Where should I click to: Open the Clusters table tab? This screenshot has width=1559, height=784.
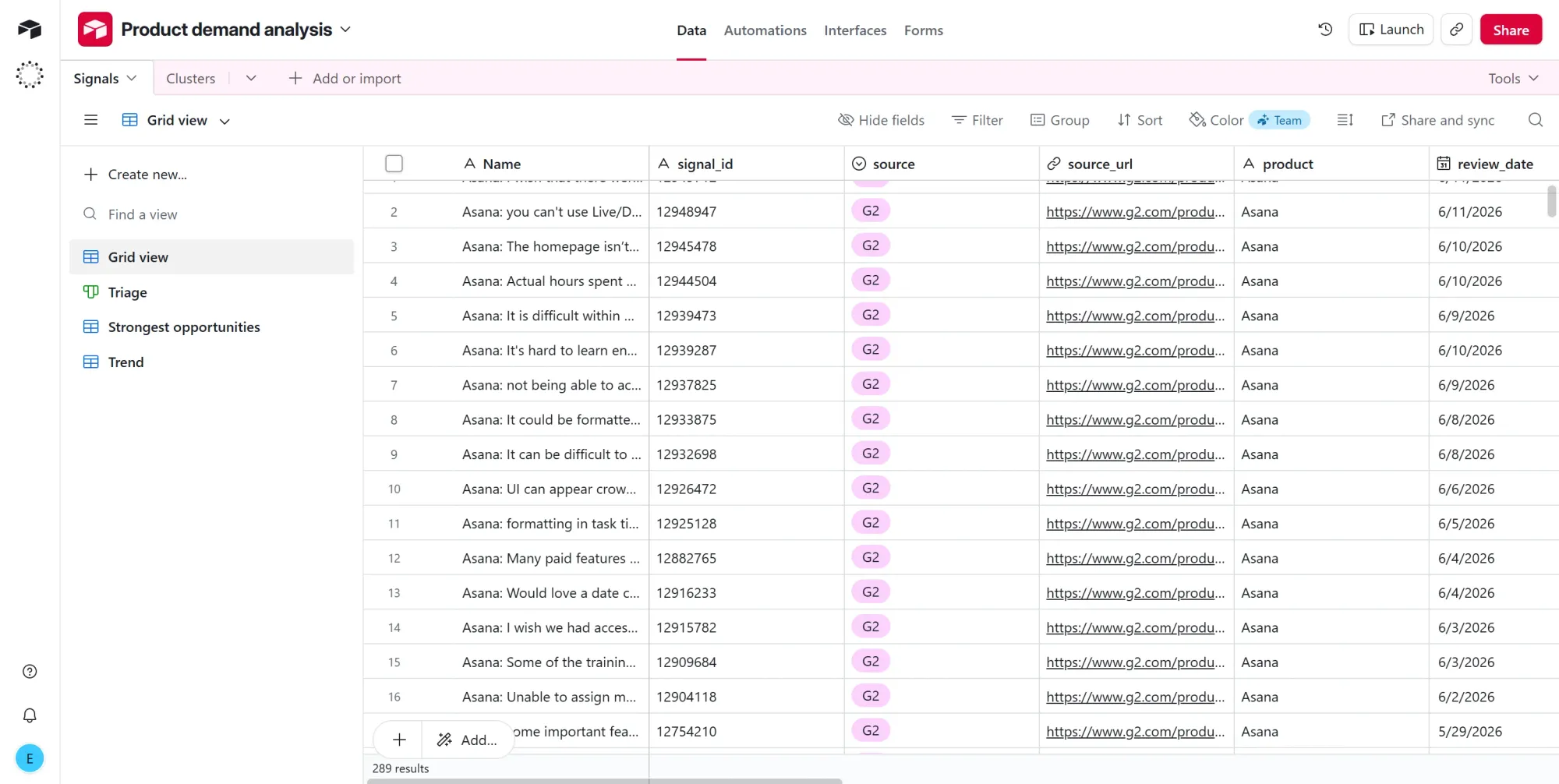tap(191, 78)
